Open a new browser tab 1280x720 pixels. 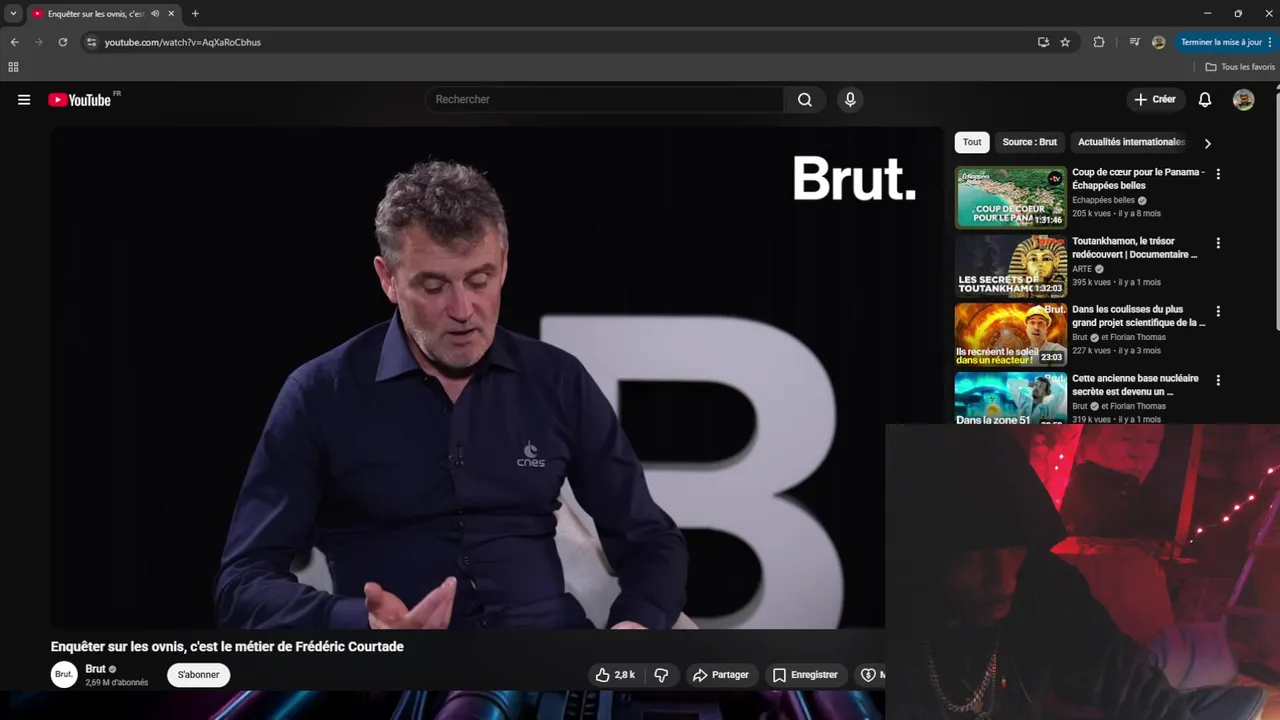point(195,14)
